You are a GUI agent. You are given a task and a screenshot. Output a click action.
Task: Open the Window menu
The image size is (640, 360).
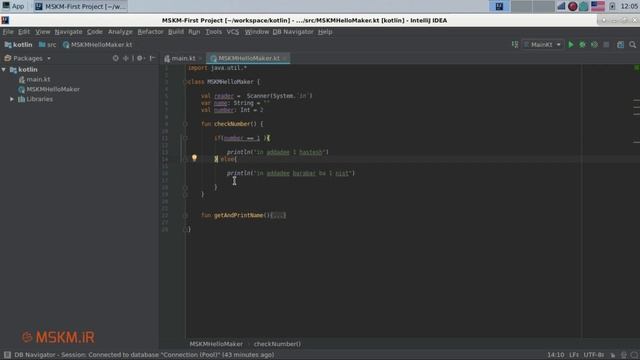257,32
